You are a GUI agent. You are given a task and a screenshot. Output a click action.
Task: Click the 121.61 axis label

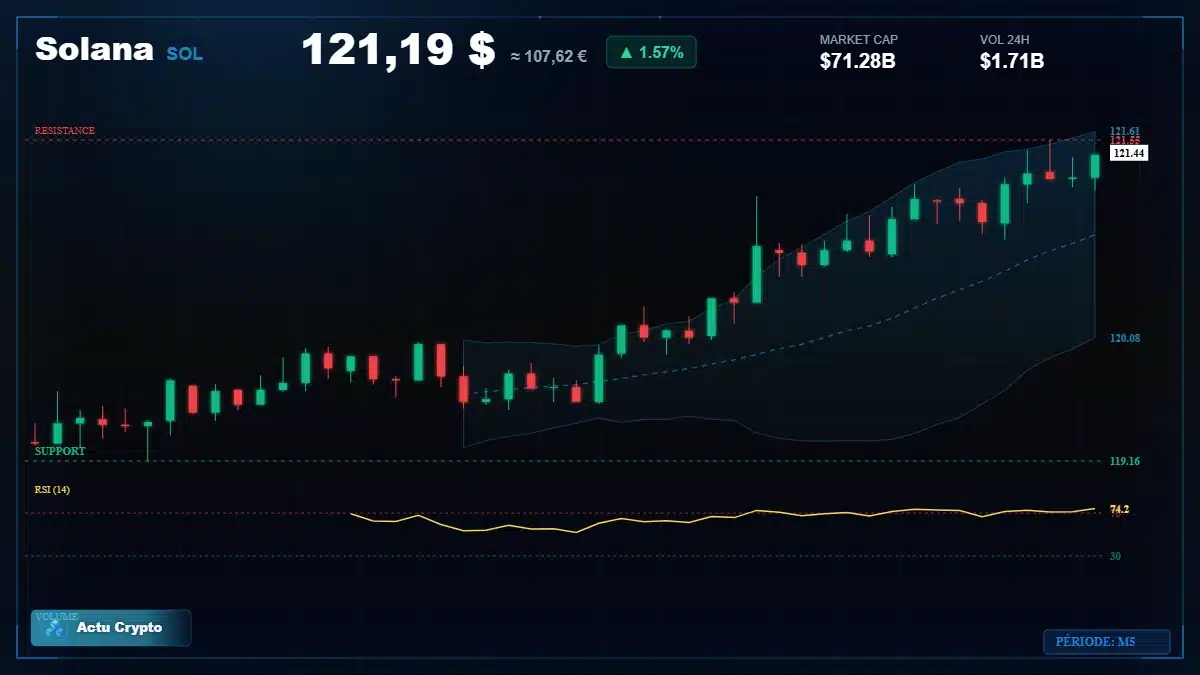[x=1125, y=132]
